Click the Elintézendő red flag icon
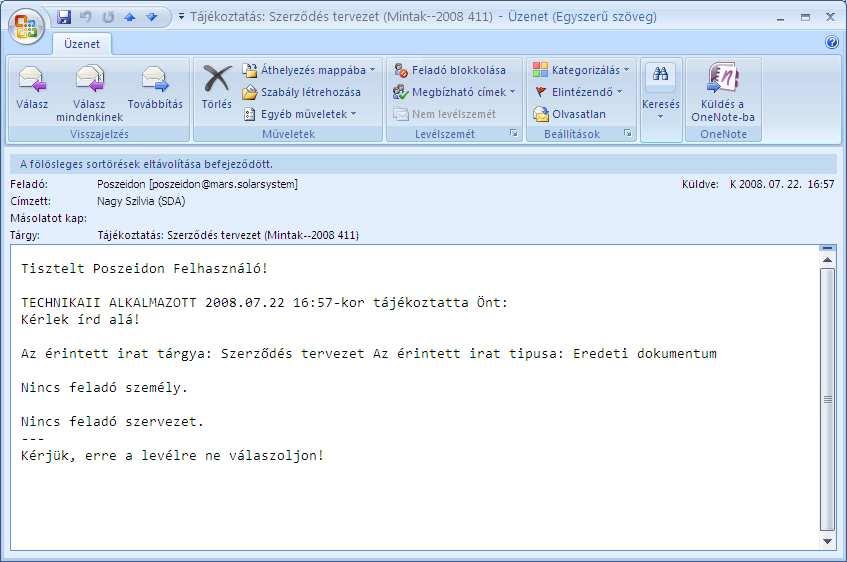 click(540, 92)
